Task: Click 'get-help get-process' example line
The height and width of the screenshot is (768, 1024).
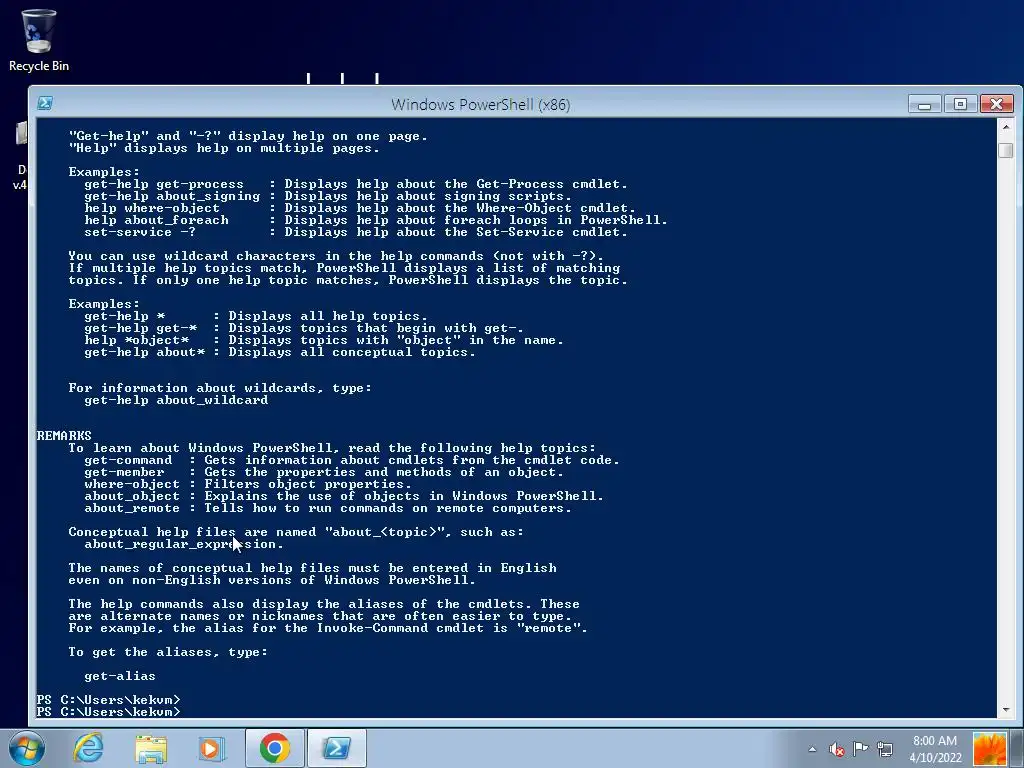Action: [356, 184]
